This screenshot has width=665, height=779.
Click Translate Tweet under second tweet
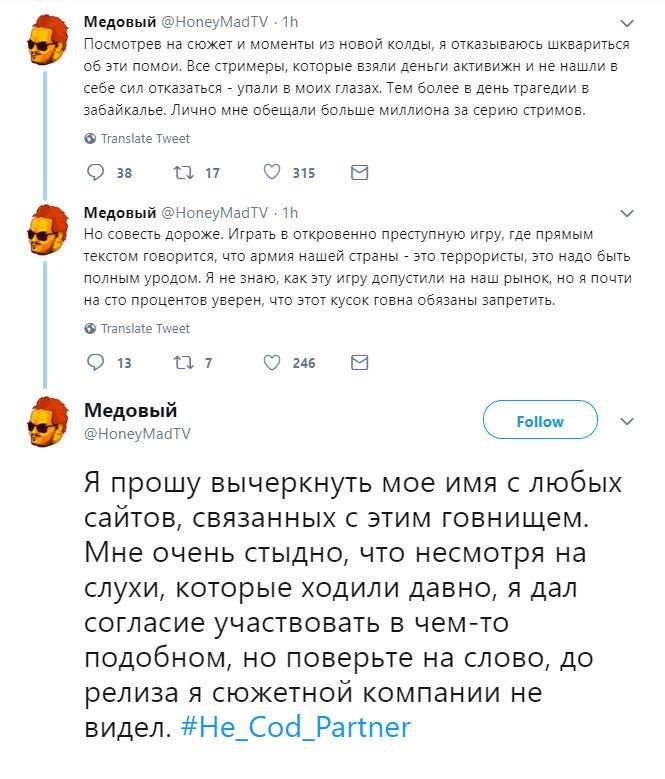click(143, 328)
